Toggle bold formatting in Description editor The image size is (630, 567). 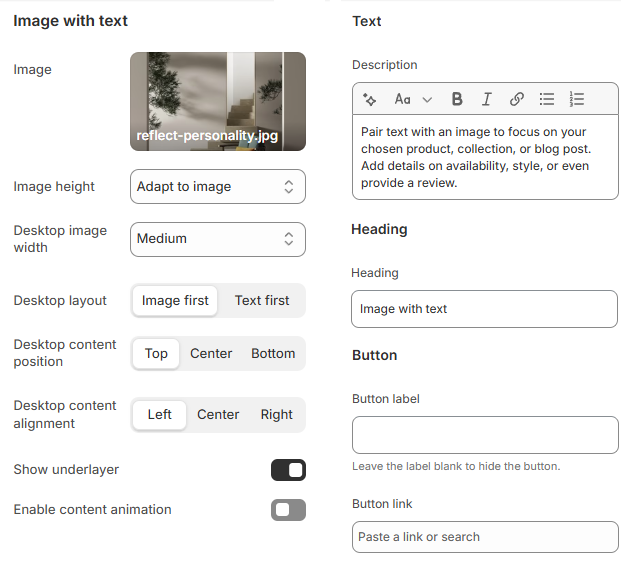pos(457,99)
